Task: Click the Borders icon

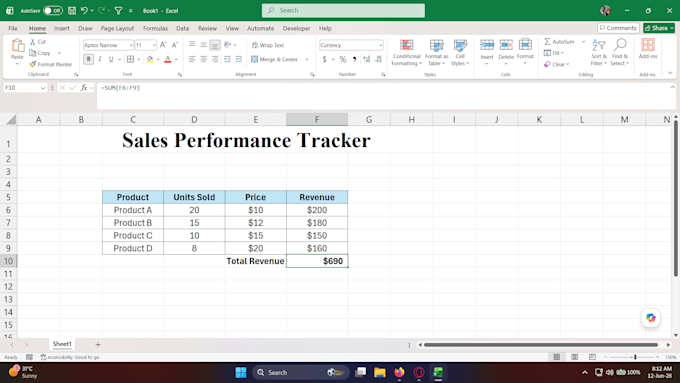Action: point(130,59)
